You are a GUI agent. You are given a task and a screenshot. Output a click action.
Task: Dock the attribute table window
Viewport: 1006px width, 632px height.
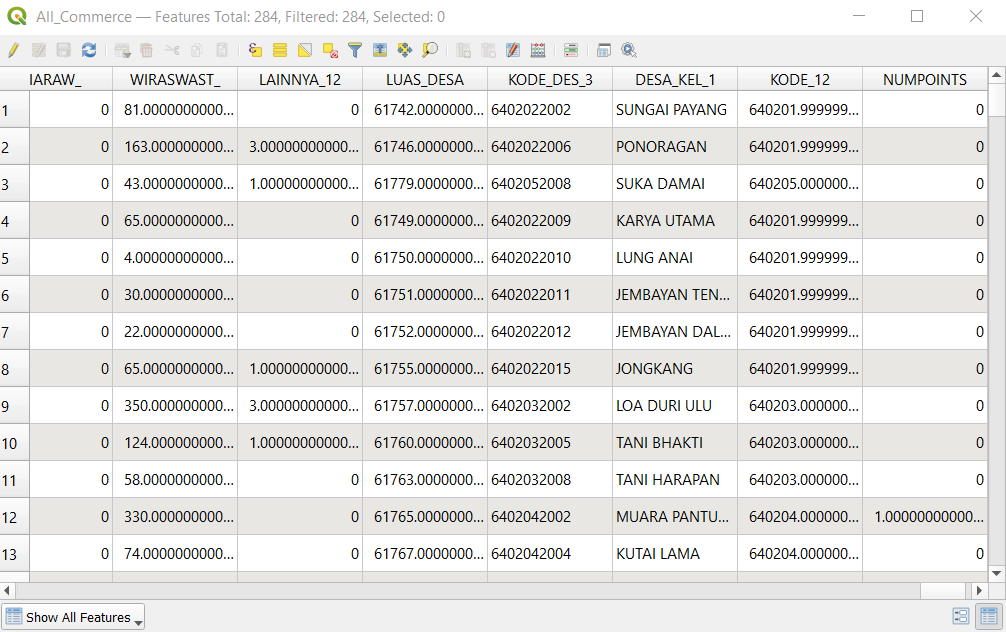(604, 50)
